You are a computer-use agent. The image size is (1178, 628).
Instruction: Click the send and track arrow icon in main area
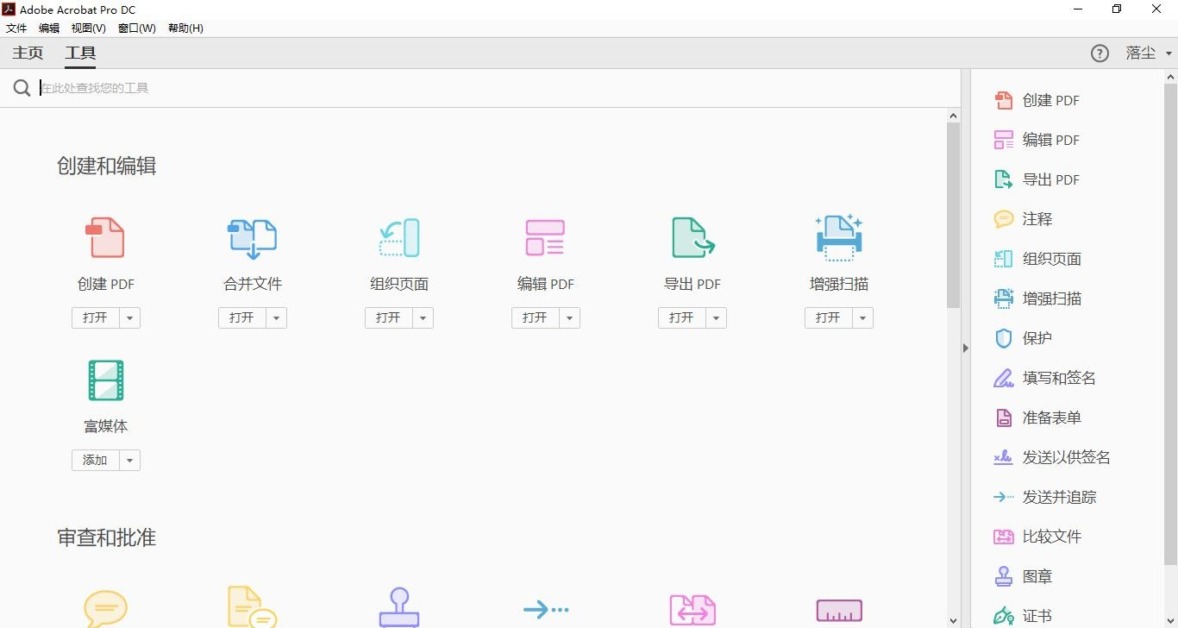[546, 609]
